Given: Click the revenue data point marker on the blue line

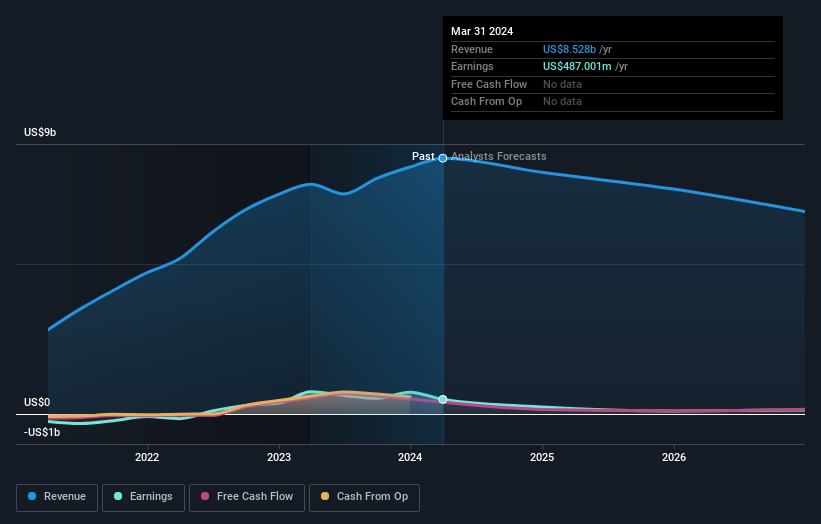Looking at the screenshot, I should click(x=443, y=158).
